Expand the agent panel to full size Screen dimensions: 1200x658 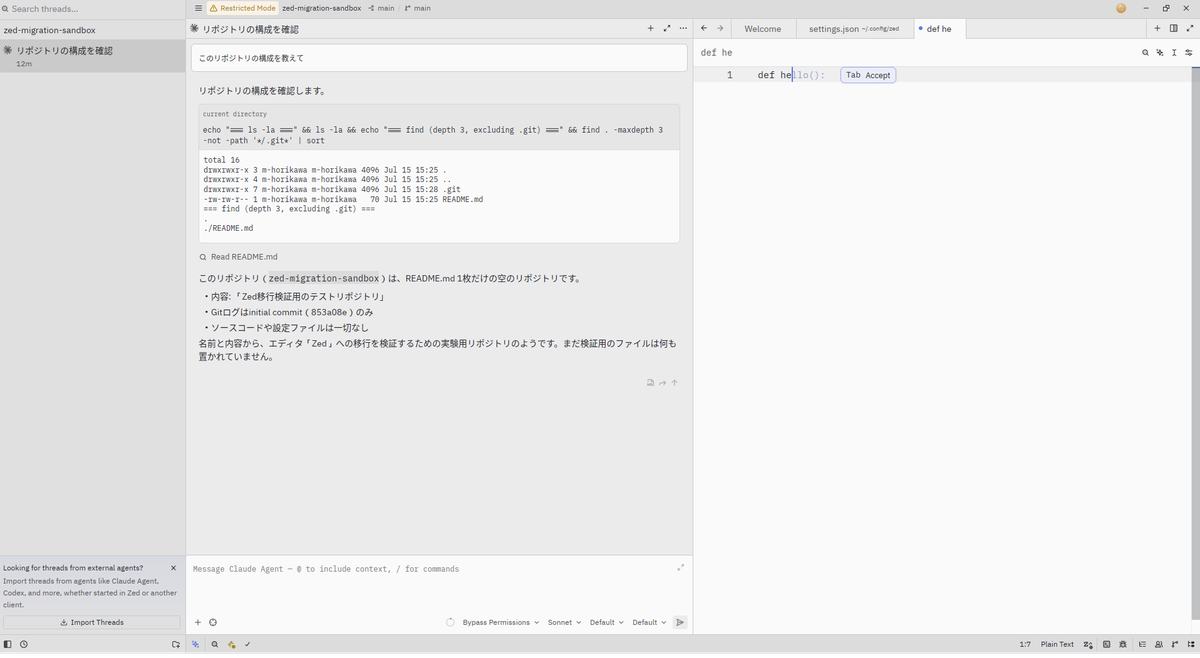point(667,29)
